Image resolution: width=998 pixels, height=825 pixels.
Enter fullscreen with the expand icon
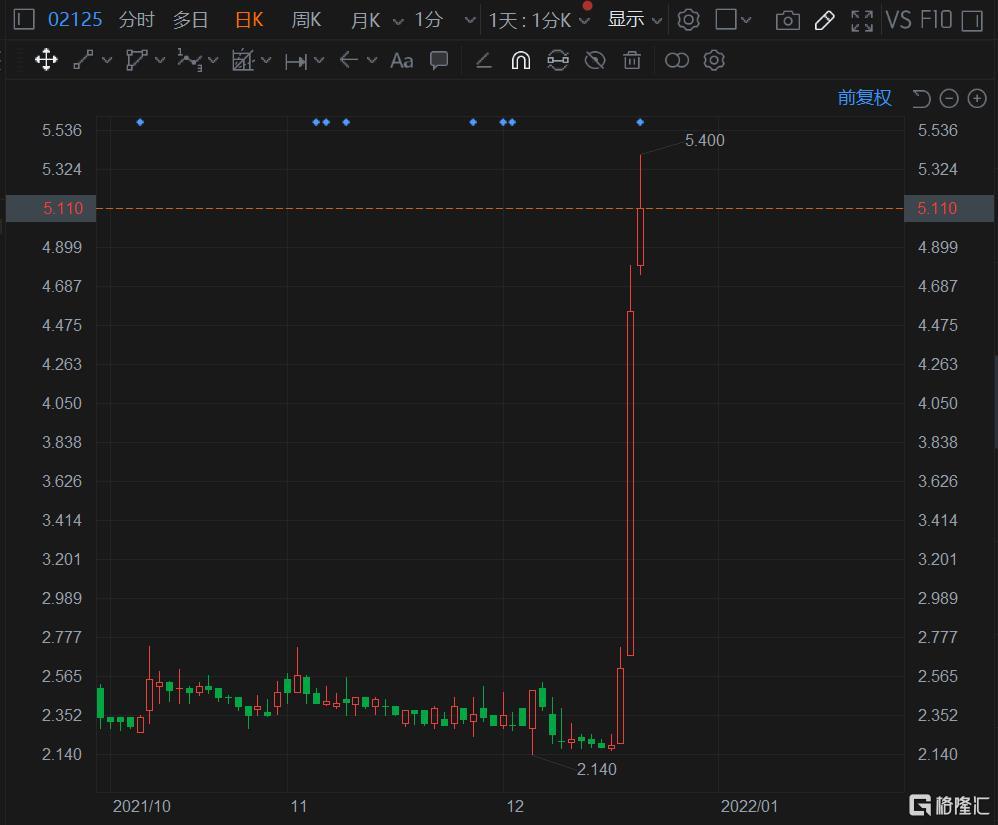pyautogui.click(x=862, y=20)
